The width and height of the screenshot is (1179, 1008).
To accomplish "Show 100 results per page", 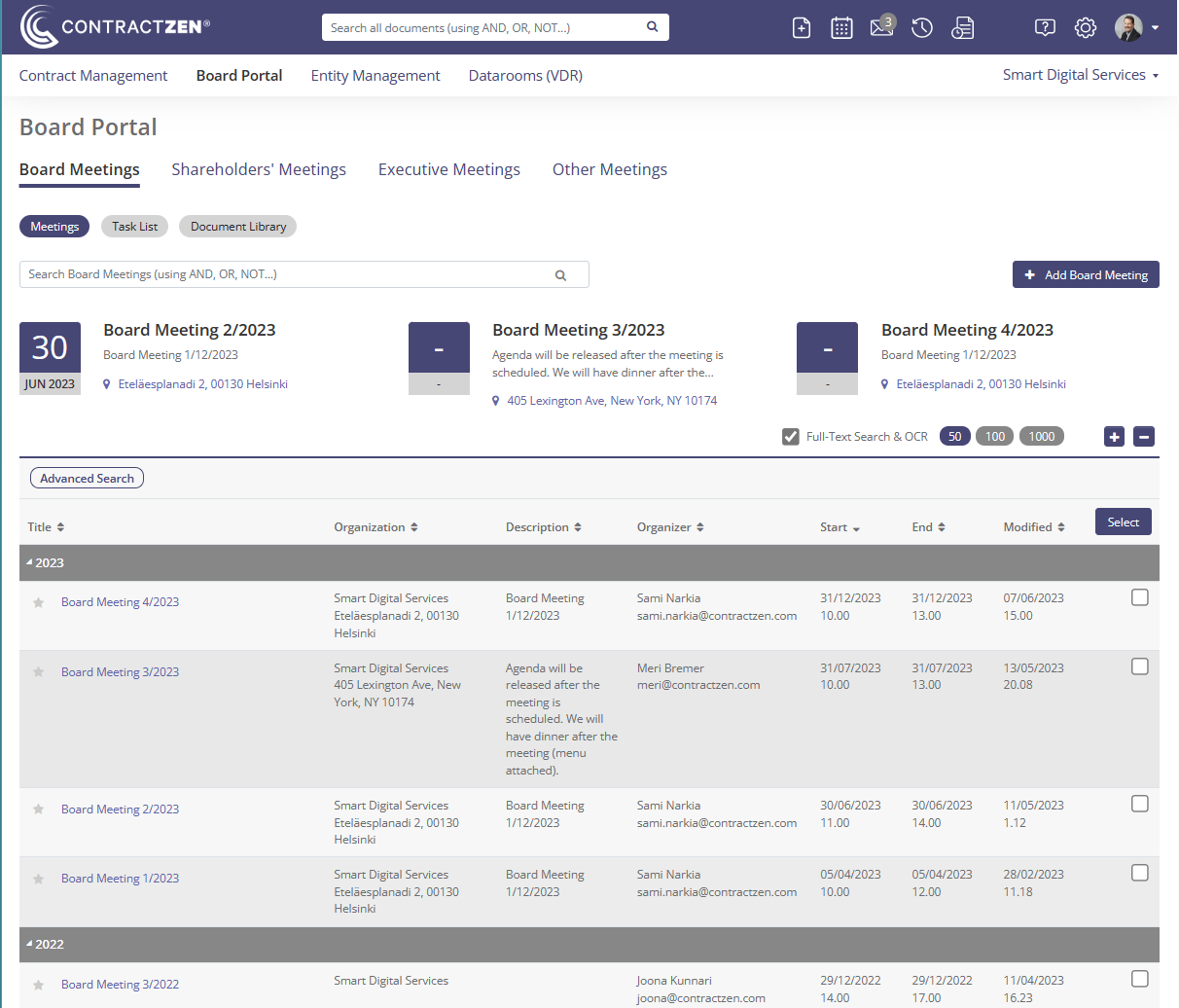I will pyautogui.click(x=995, y=437).
